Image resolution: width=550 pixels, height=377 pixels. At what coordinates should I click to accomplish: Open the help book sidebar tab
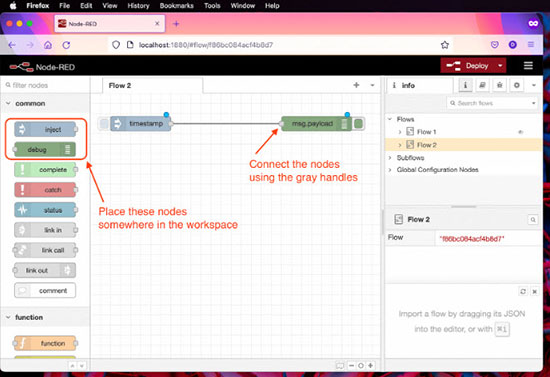[x=482, y=85]
